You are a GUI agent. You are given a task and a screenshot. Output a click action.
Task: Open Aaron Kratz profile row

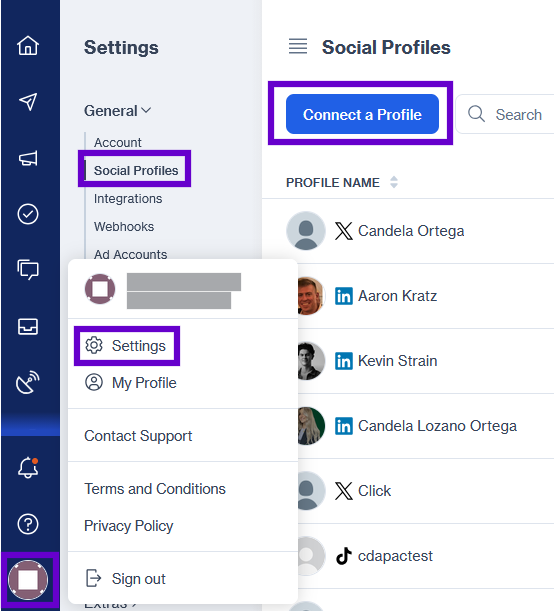point(426,296)
